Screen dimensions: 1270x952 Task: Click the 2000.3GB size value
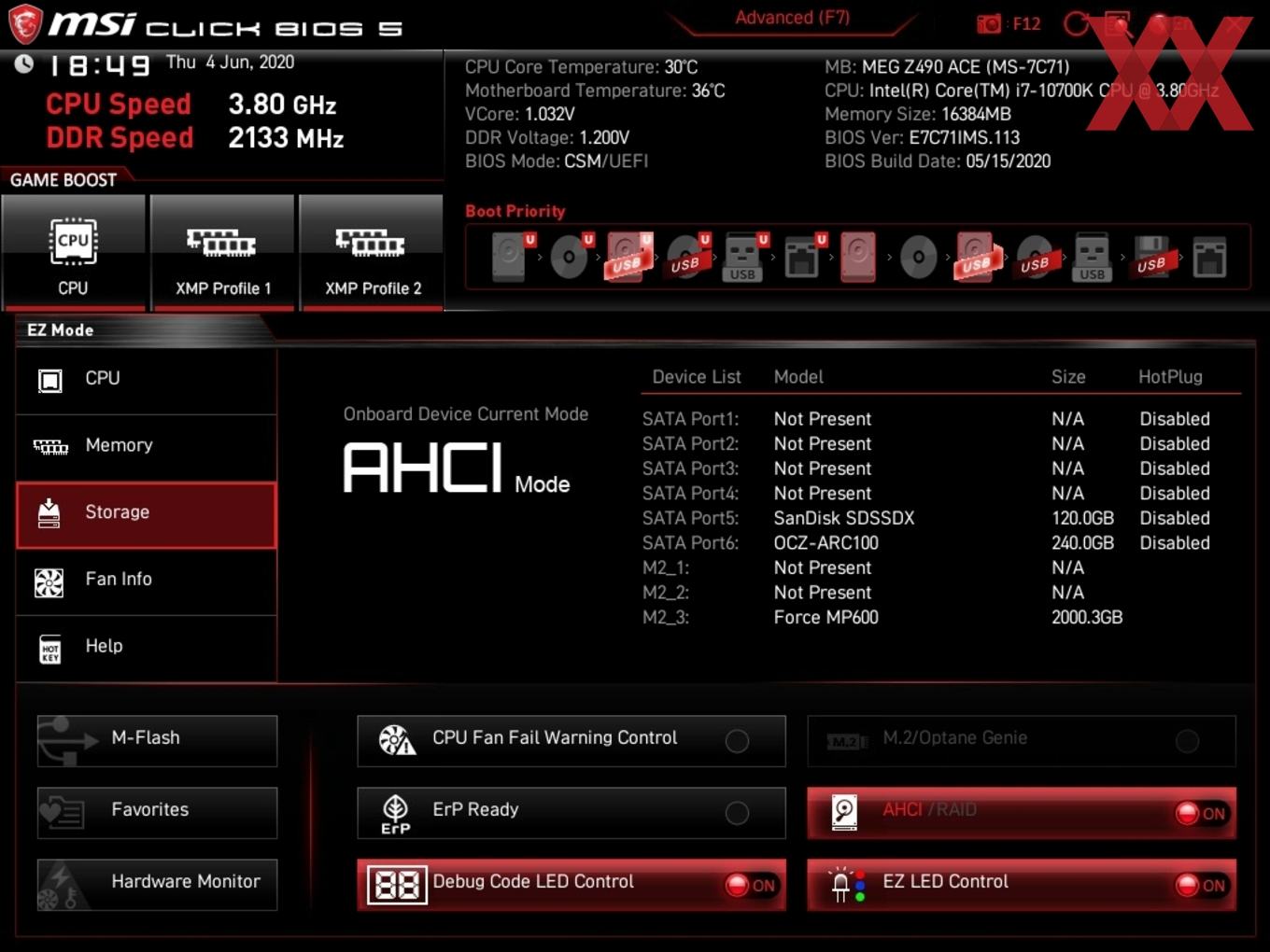click(x=1087, y=617)
